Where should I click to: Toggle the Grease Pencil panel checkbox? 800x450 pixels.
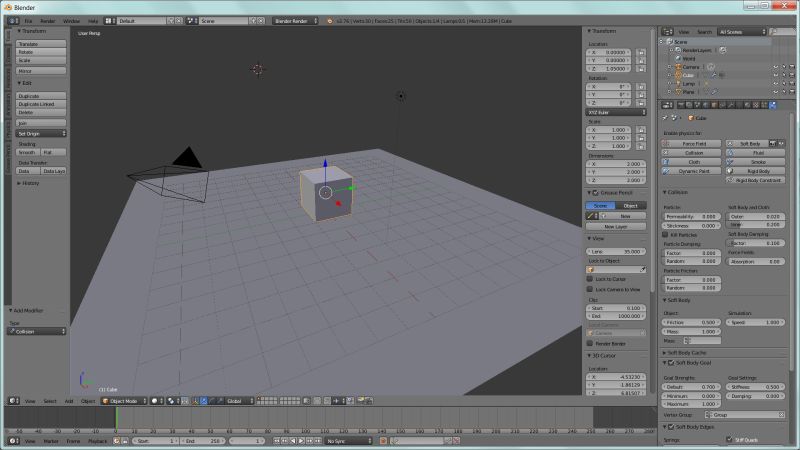[595, 193]
